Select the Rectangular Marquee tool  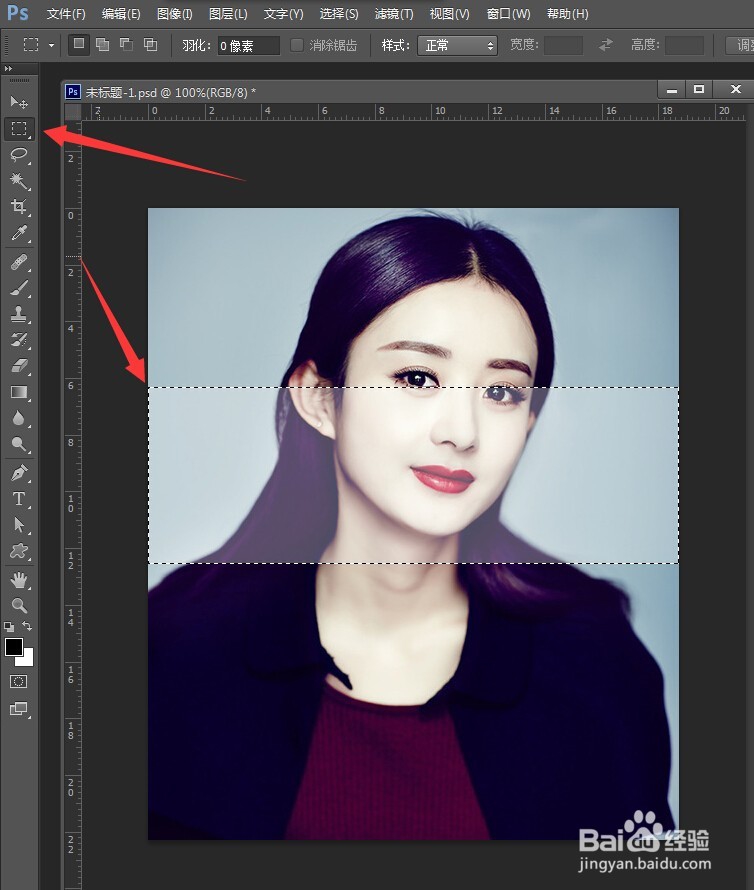click(x=19, y=128)
